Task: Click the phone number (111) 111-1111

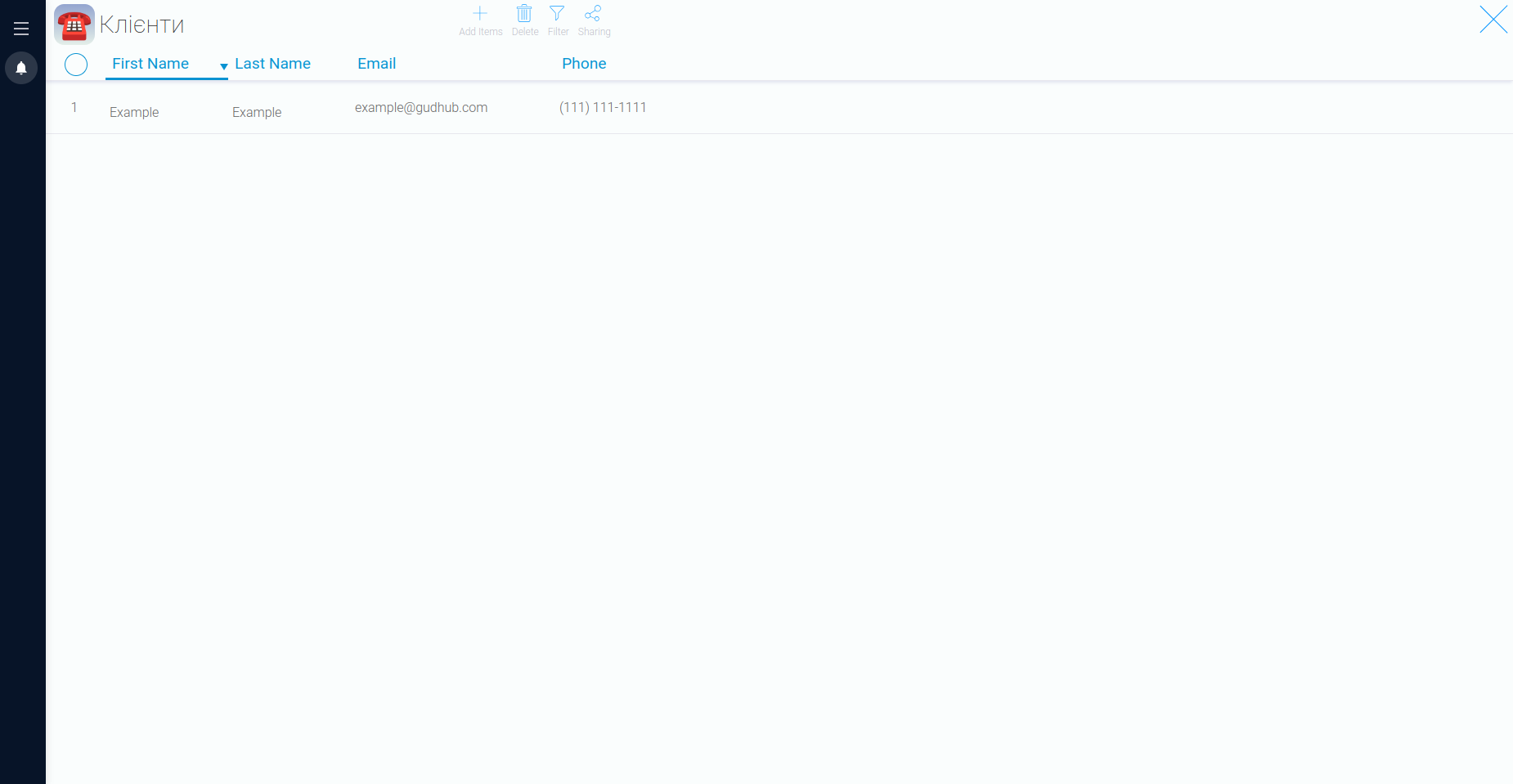Action: tap(603, 107)
